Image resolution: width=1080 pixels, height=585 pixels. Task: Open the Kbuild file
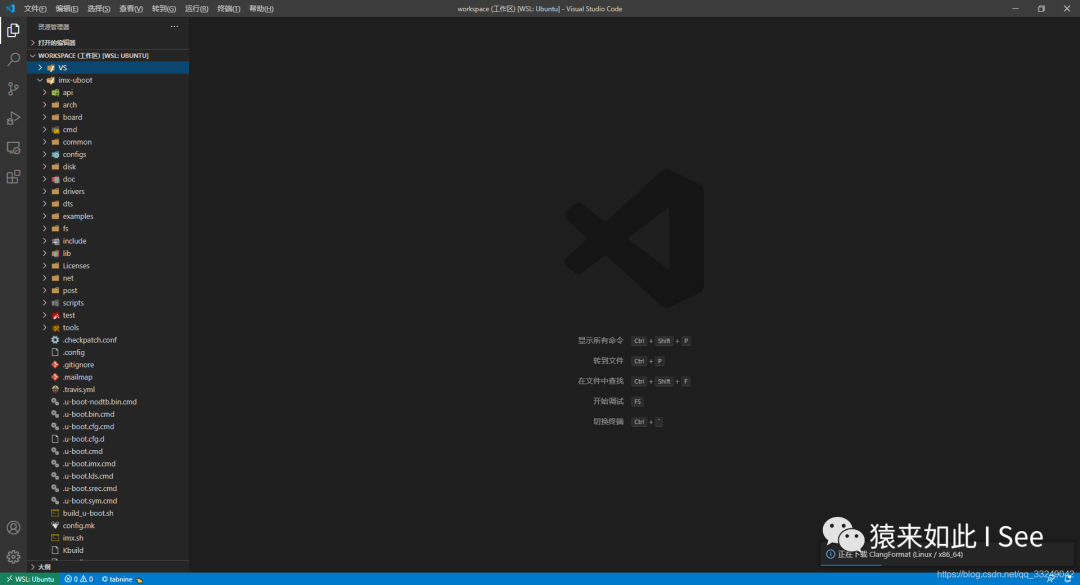click(x=108, y=551)
